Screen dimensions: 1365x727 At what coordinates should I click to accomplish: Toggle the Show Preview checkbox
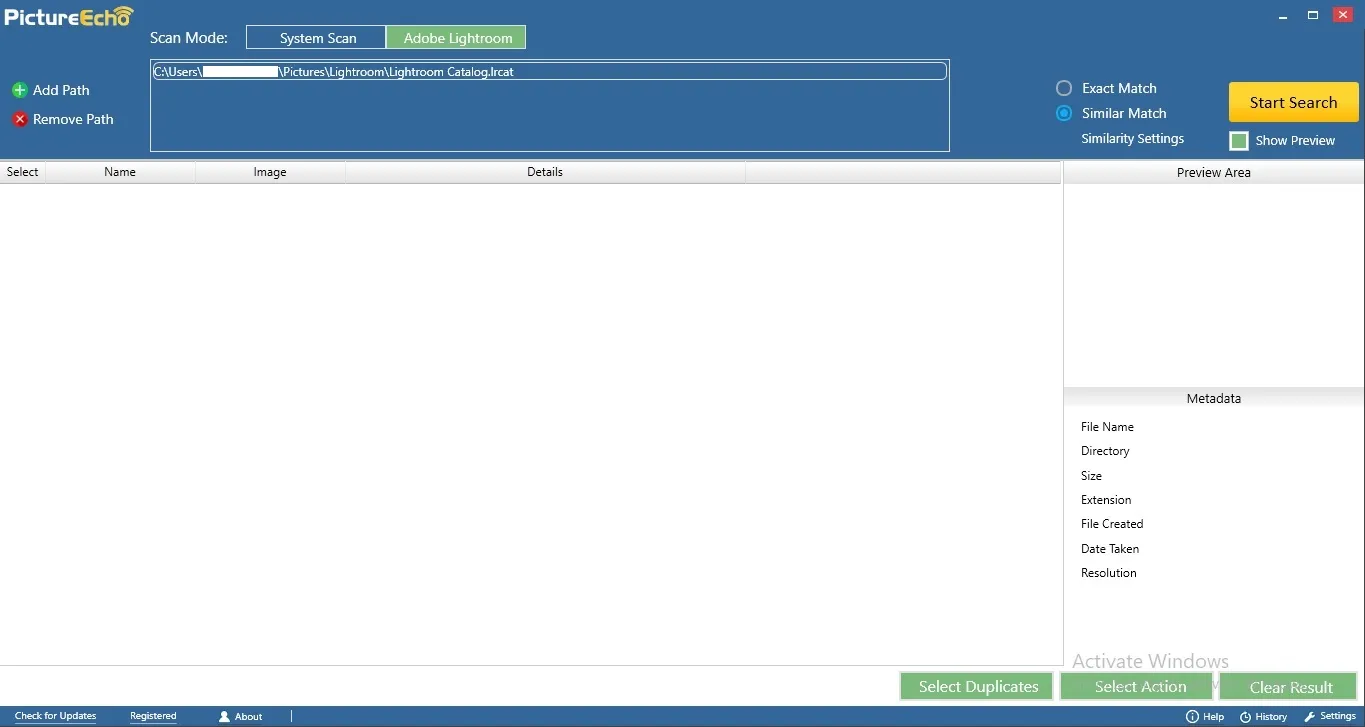point(1239,141)
